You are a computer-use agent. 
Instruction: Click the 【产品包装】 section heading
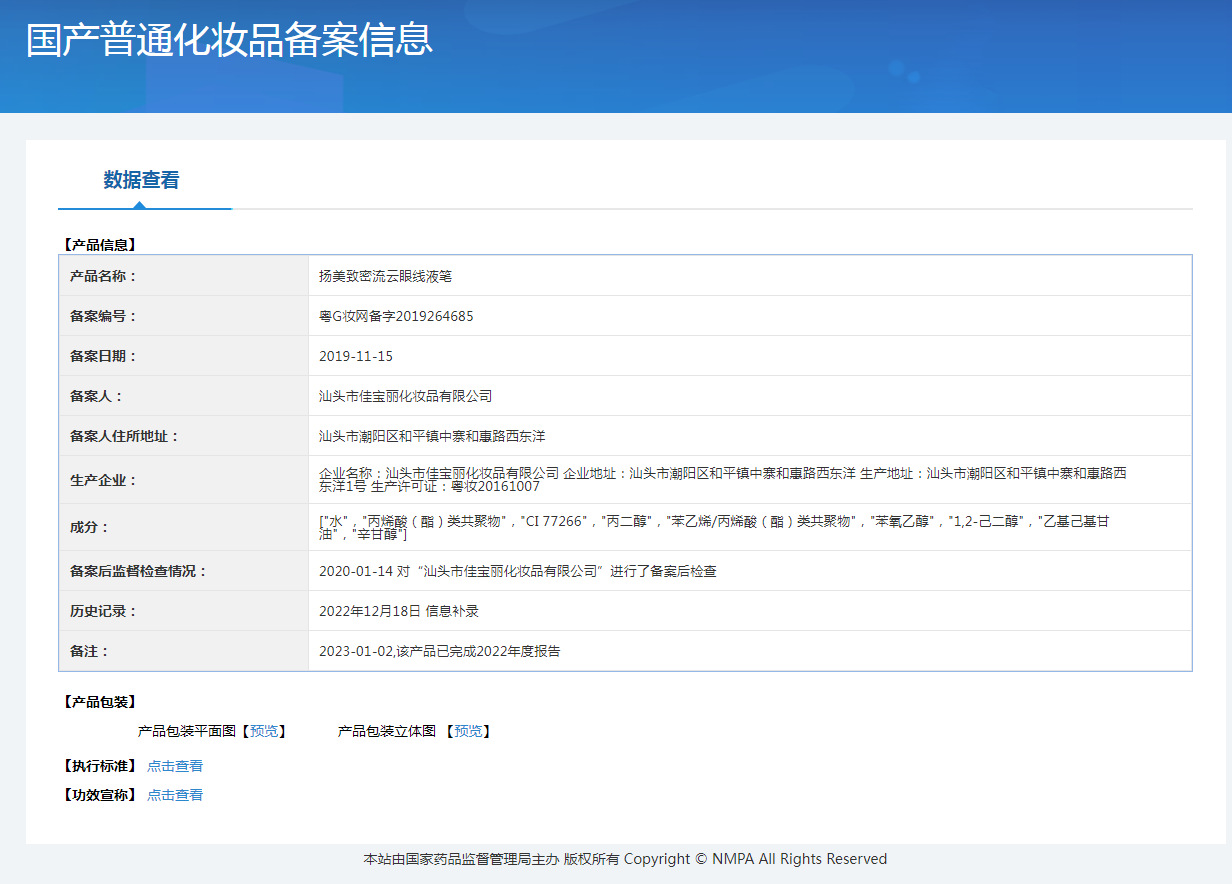point(98,702)
